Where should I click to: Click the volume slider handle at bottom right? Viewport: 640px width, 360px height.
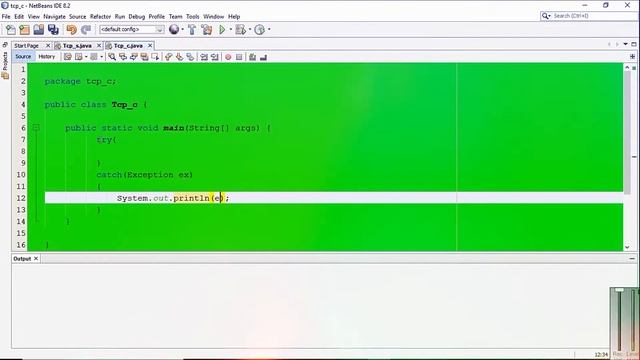coord(619,290)
